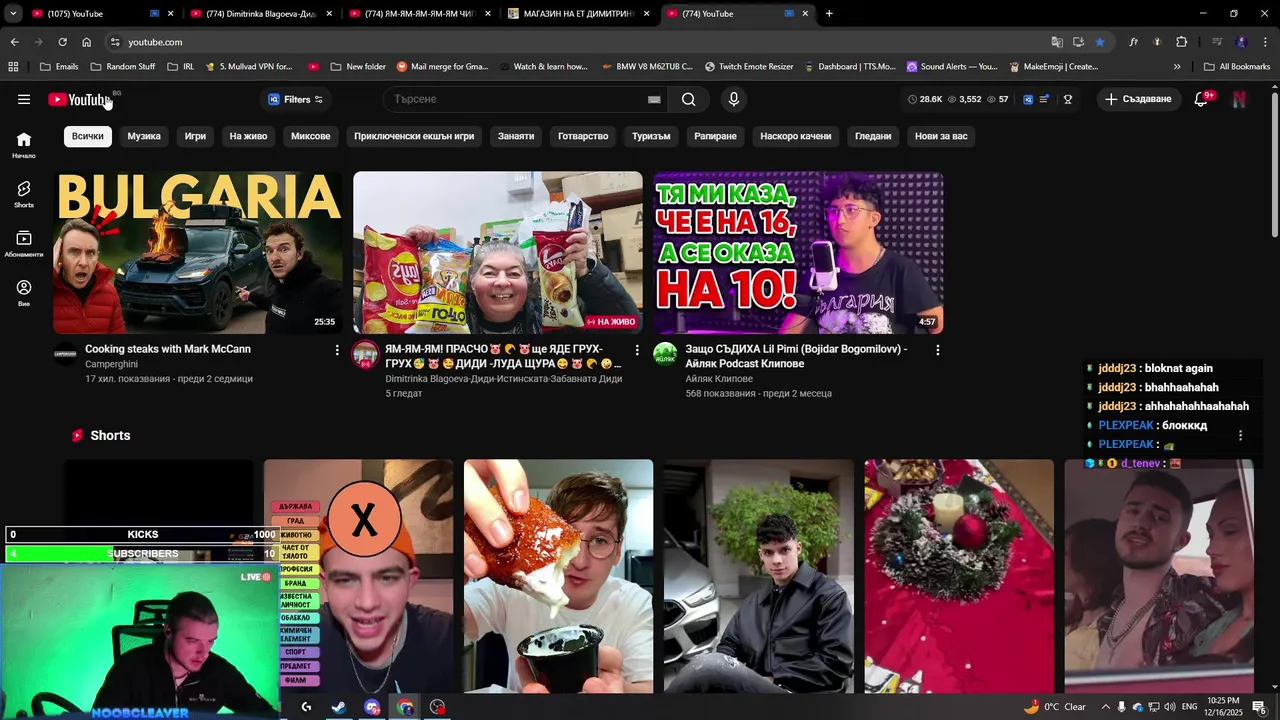Viewport: 1280px width, 720px height.
Task: Click the search magnifier button
Action: click(689, 99)
